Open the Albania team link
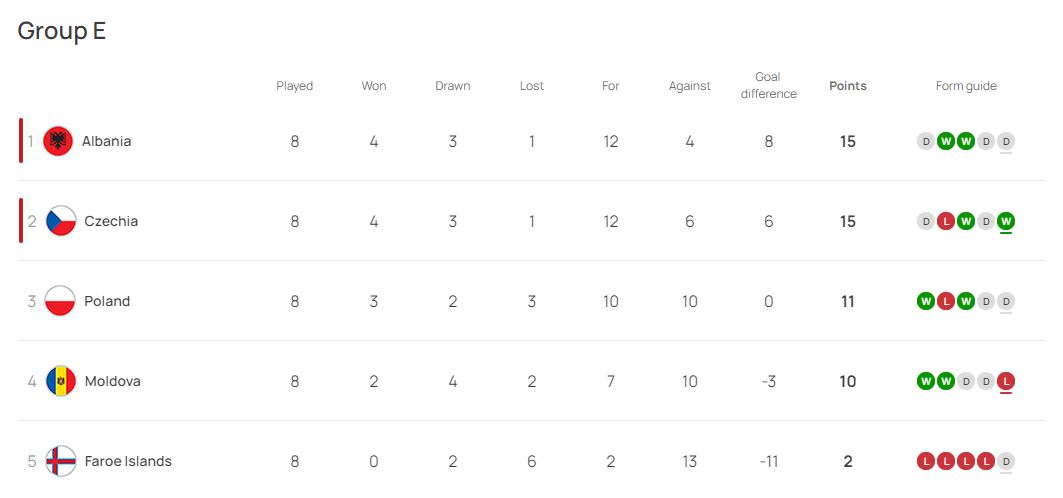Screen dimensions: 1063x498 coord(106,141)
